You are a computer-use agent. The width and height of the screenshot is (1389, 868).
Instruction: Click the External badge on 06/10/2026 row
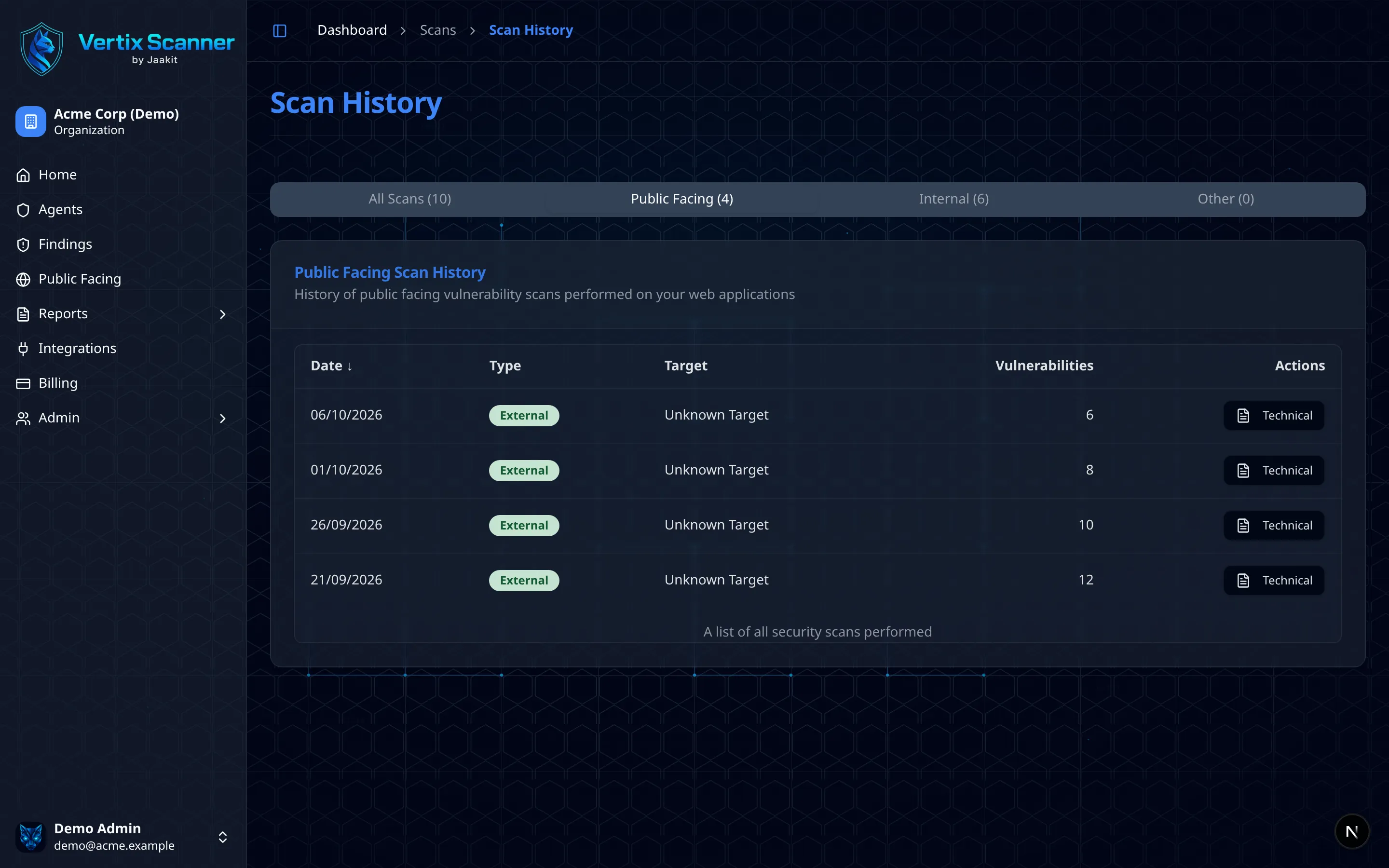(524, 416)
